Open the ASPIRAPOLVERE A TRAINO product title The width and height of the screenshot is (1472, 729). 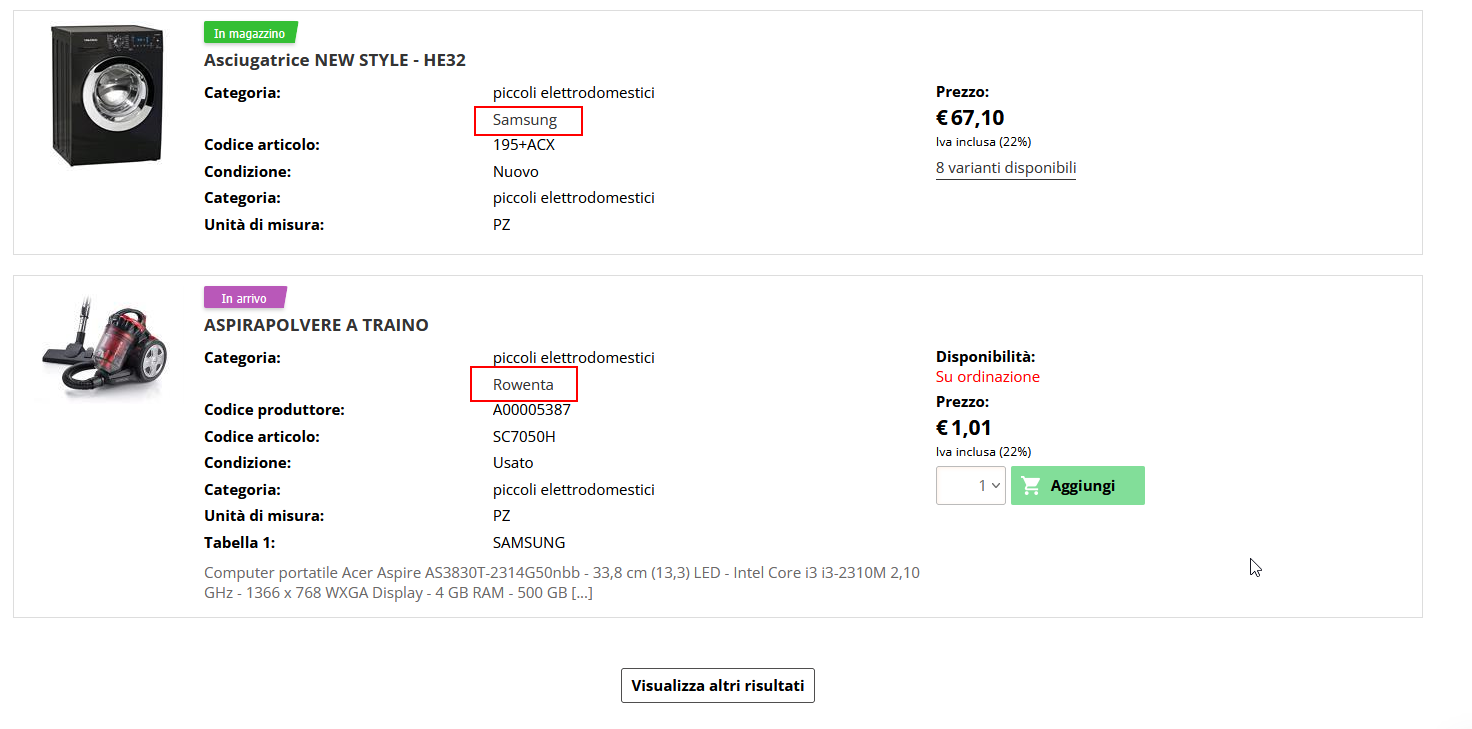(316, 325)
